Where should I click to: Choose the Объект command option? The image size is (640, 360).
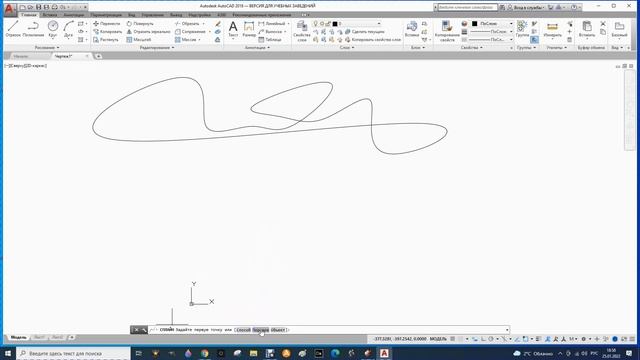(278, 330)
